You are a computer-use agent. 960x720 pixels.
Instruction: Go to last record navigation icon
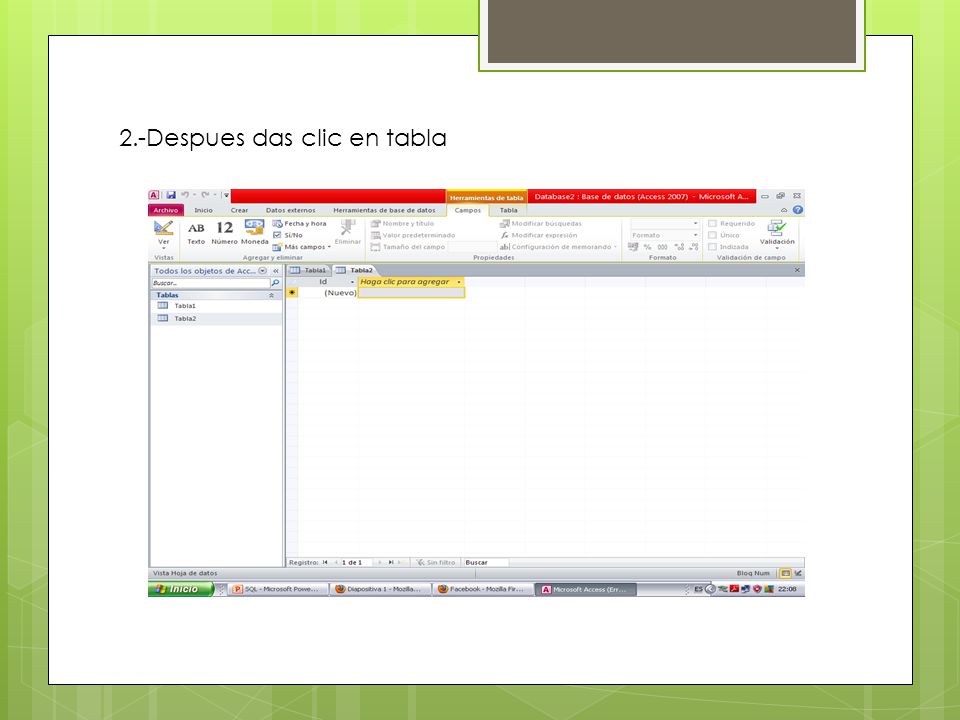click(x=391, y=562)
